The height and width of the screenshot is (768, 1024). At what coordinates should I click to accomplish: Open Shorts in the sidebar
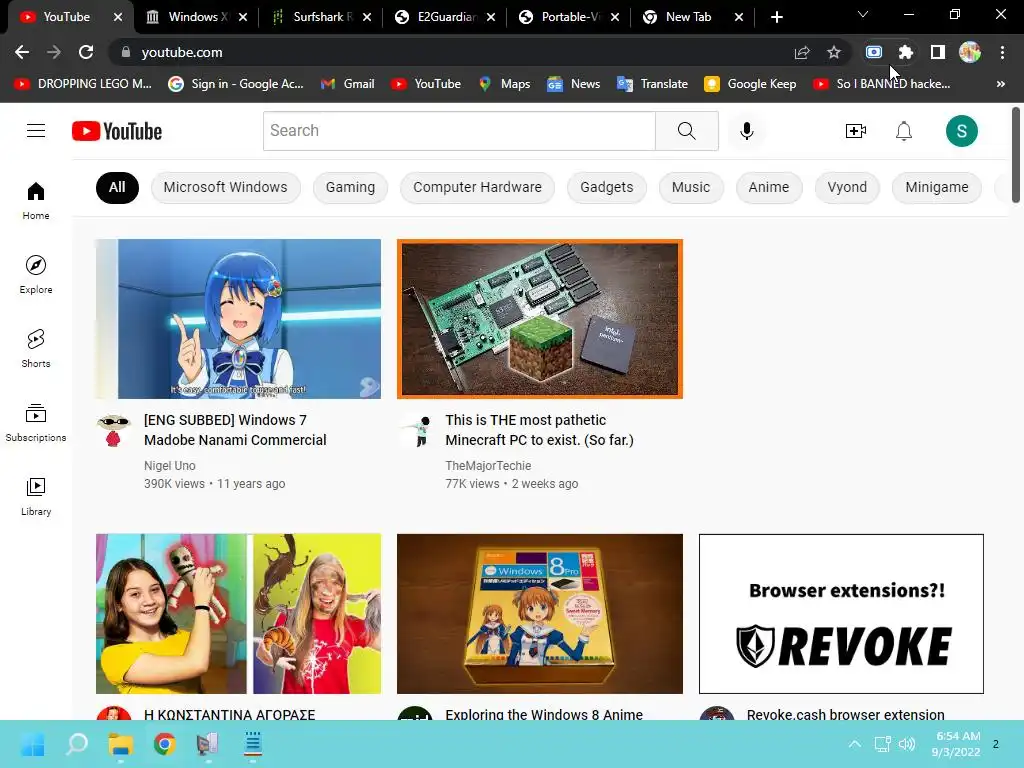[x=36, y=348]
